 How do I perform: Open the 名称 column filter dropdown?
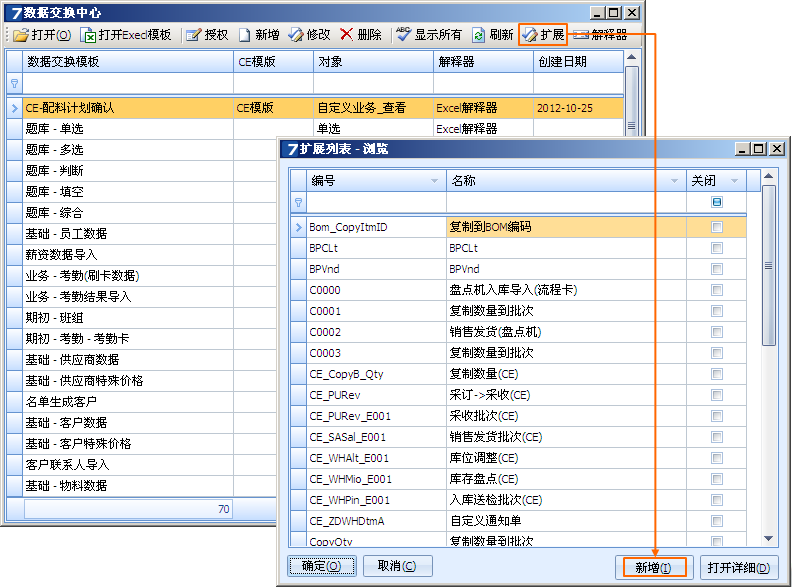click(x=673, y=181)
